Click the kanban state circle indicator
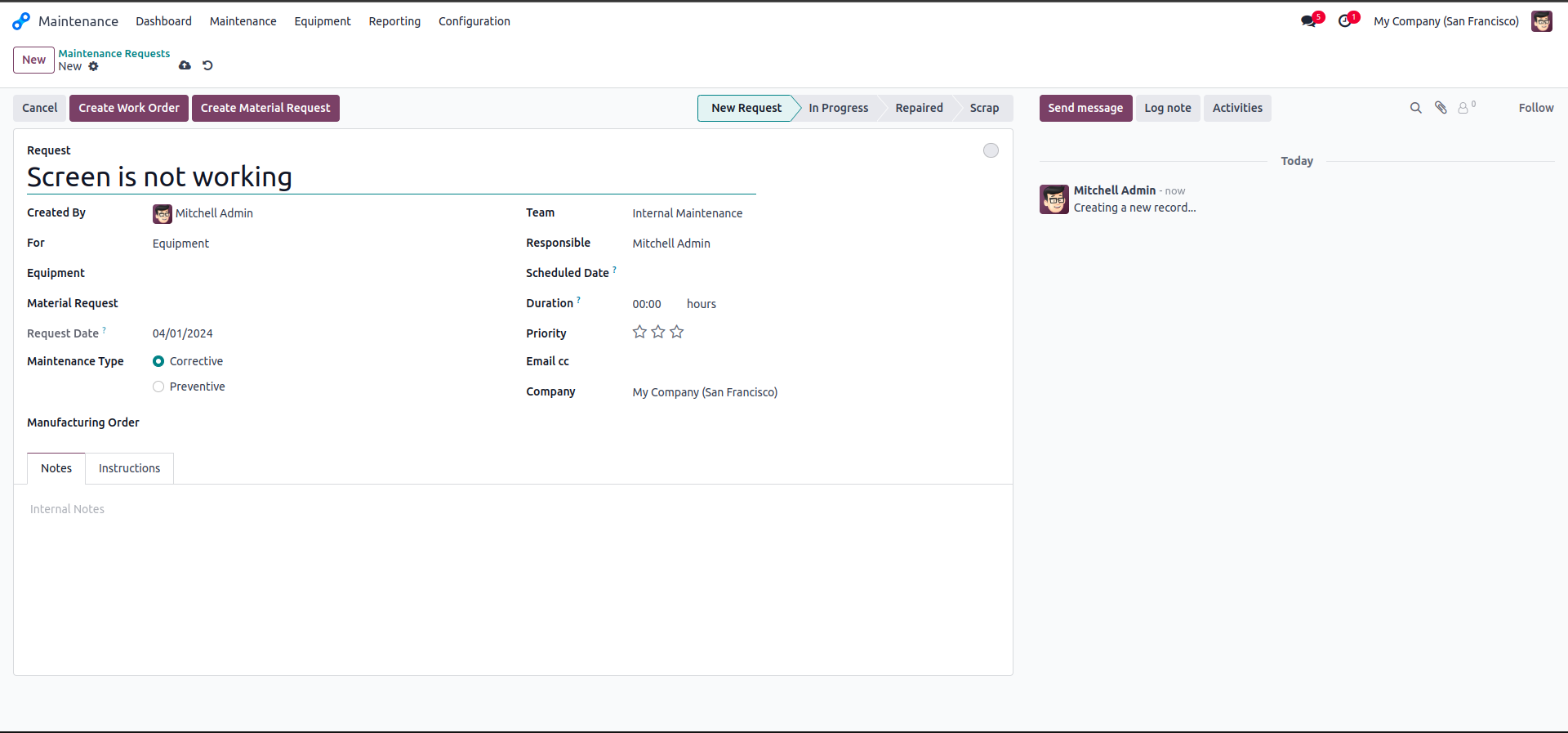The height and width of the screenshot is (733, 1568). coord(991,150)
